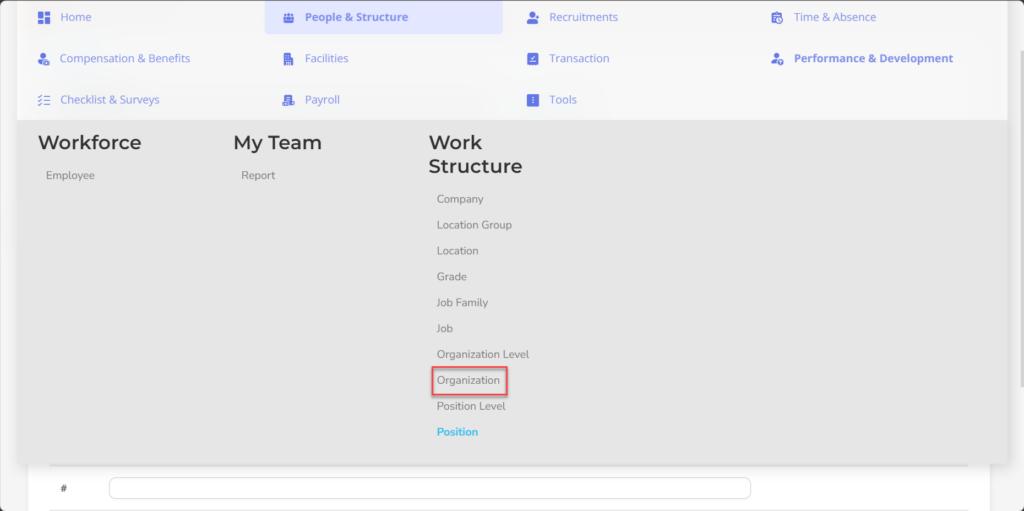This screenshot has width=1024, height=511.
Task: Click the Tools icon
Action: [533, 100]
